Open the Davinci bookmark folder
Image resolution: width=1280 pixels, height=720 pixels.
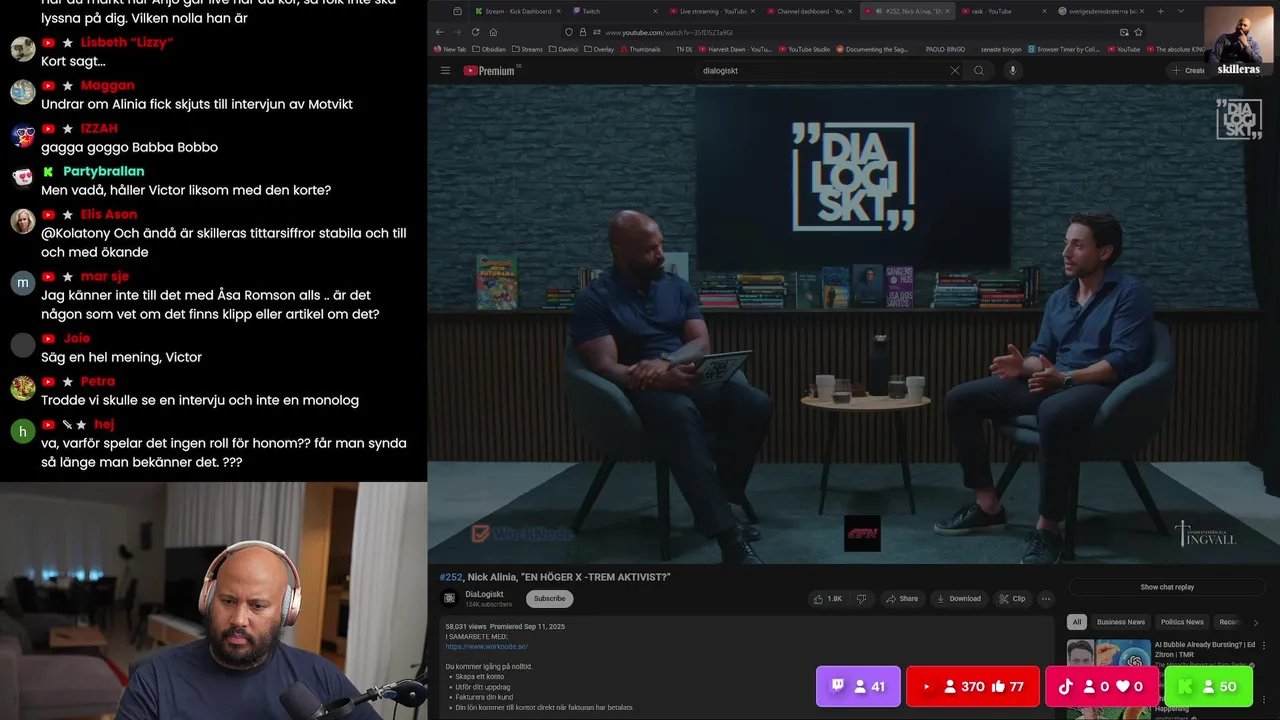tap(565, 49)
